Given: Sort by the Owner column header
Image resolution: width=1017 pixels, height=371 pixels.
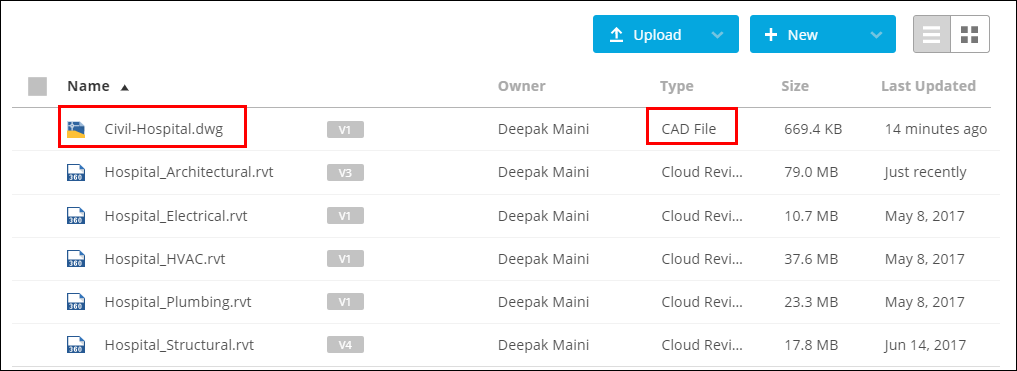Looking at the screenshot, I should coord(521,86).
